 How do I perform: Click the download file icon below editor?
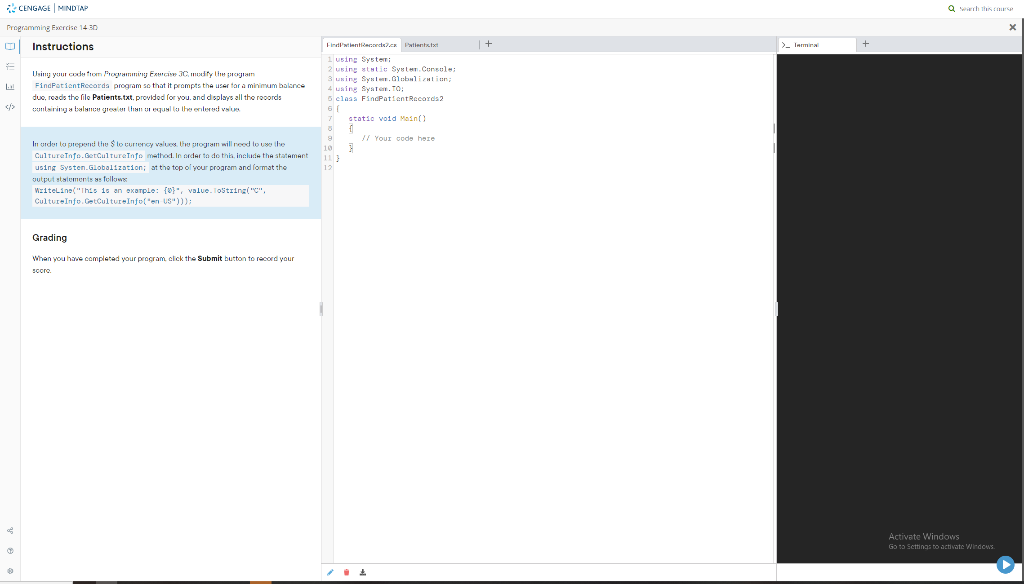coord(362,573)
